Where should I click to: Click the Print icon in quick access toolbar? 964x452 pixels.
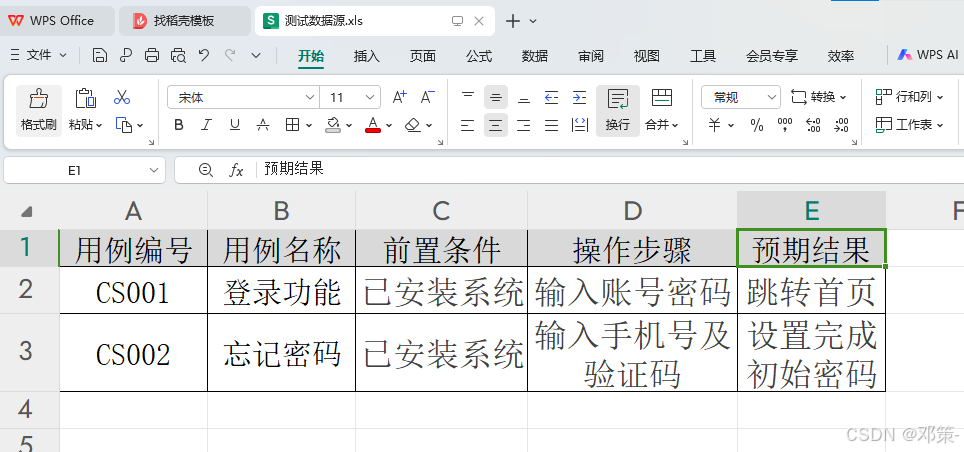[152, 55]
